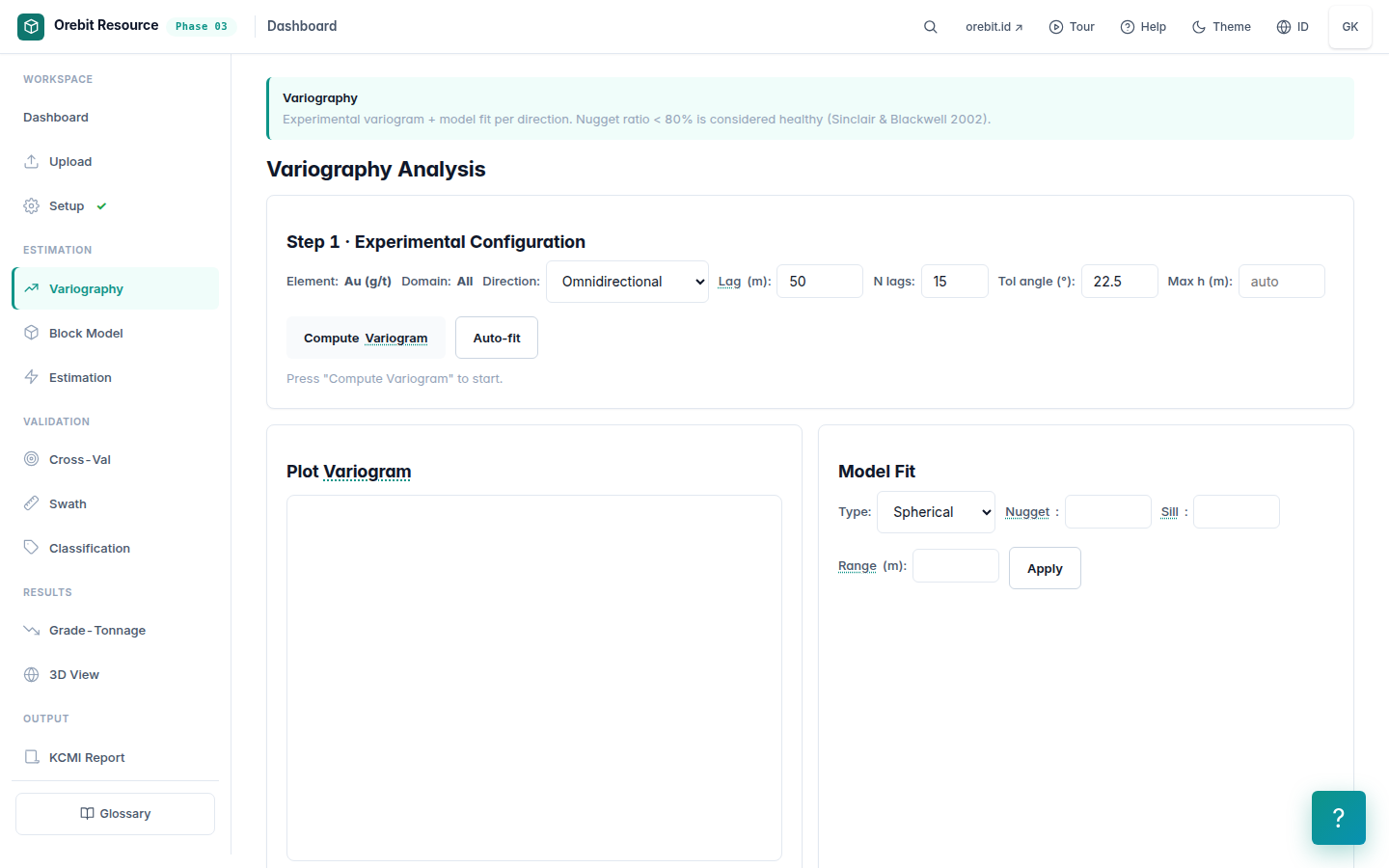Click the Classification tag icon
Screen dimensions: 1389x868
click(32, 548)
